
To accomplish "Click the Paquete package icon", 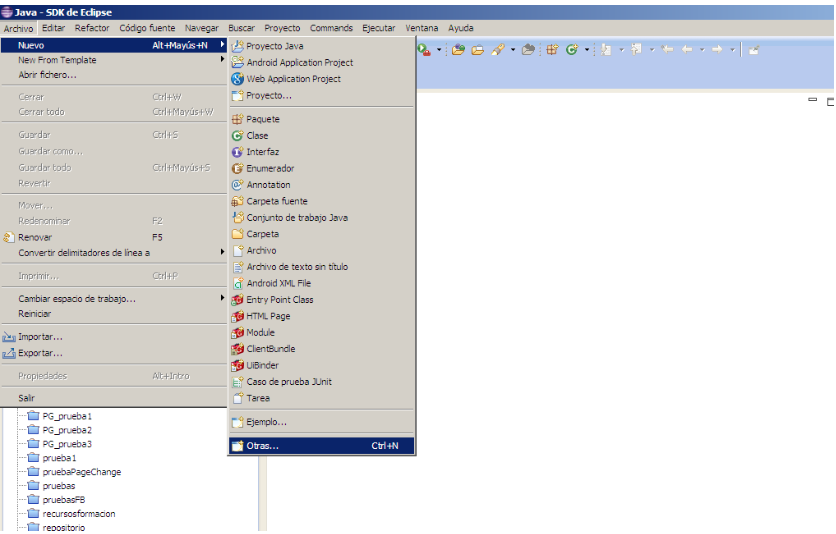I will [238, 119].
